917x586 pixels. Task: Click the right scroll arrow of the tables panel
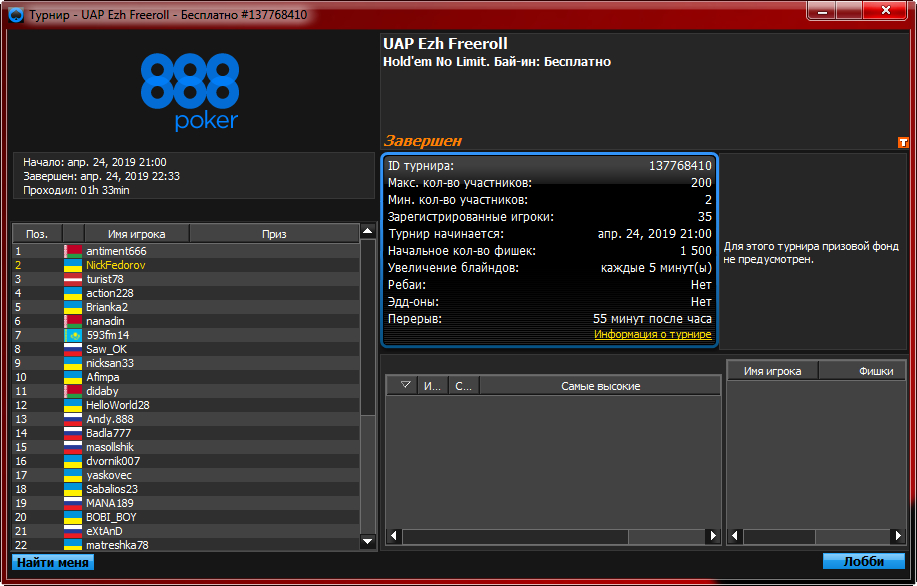(x=713, y=536)
